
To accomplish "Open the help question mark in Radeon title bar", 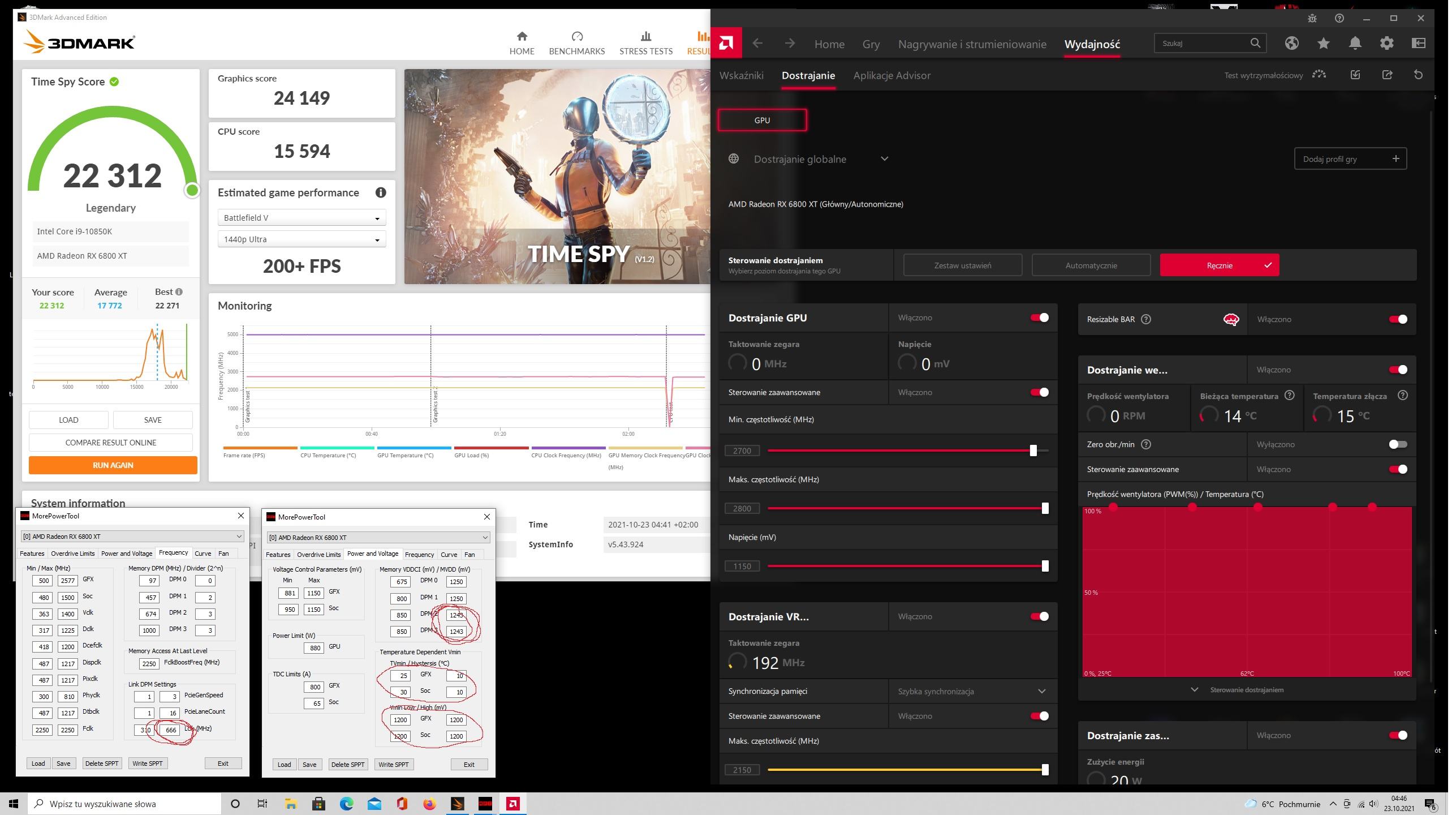I will pos(1339,18).
